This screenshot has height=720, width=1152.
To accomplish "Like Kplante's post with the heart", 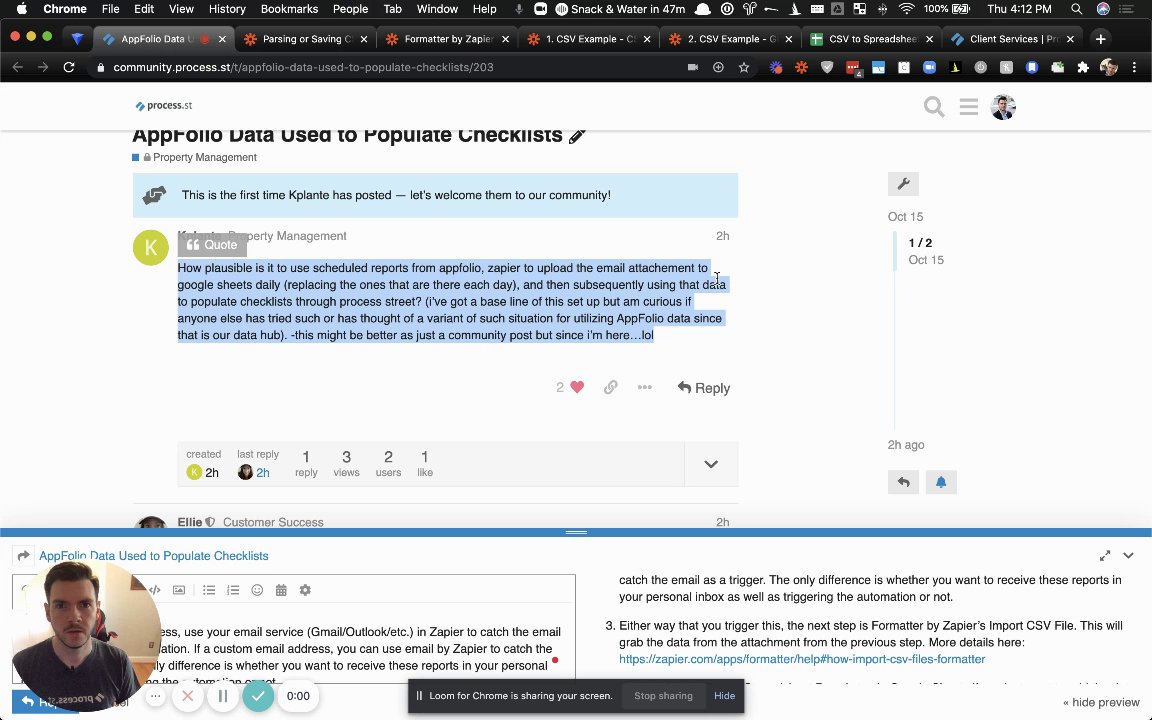I will point(577,387).
